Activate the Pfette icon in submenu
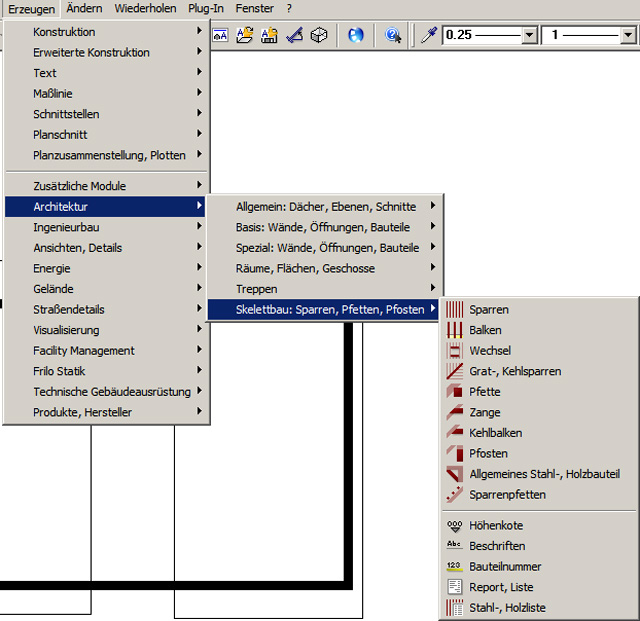Image resolution: width=640 pixels, height=621 pixels. coord(454,392)
